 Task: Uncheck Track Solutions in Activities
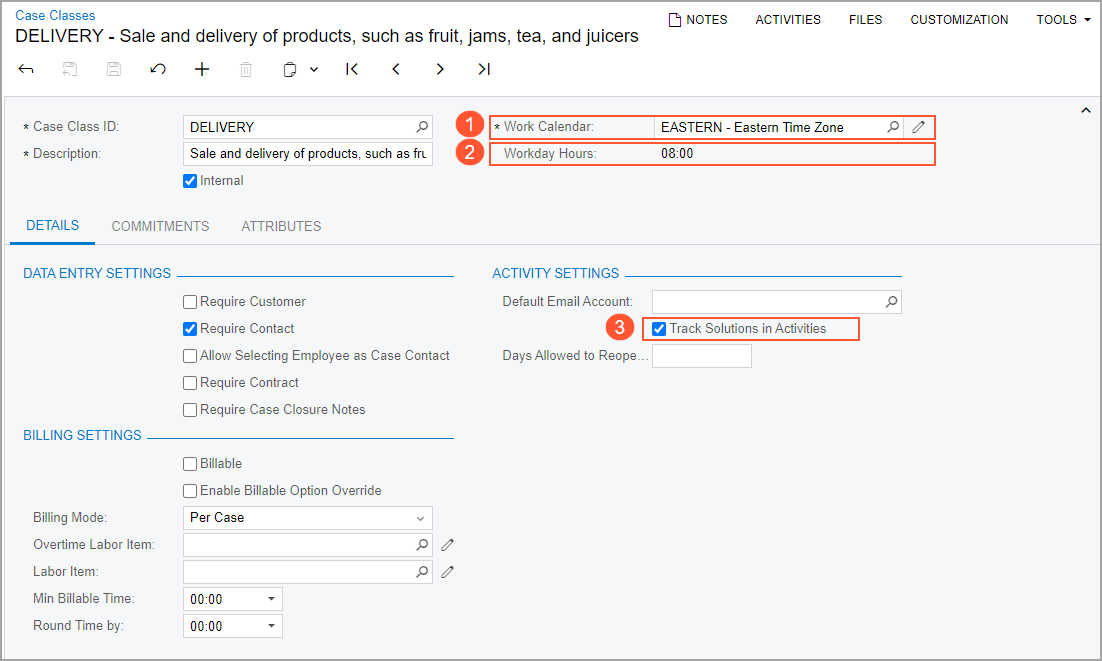pyautogui.click(x=659, y=329)
